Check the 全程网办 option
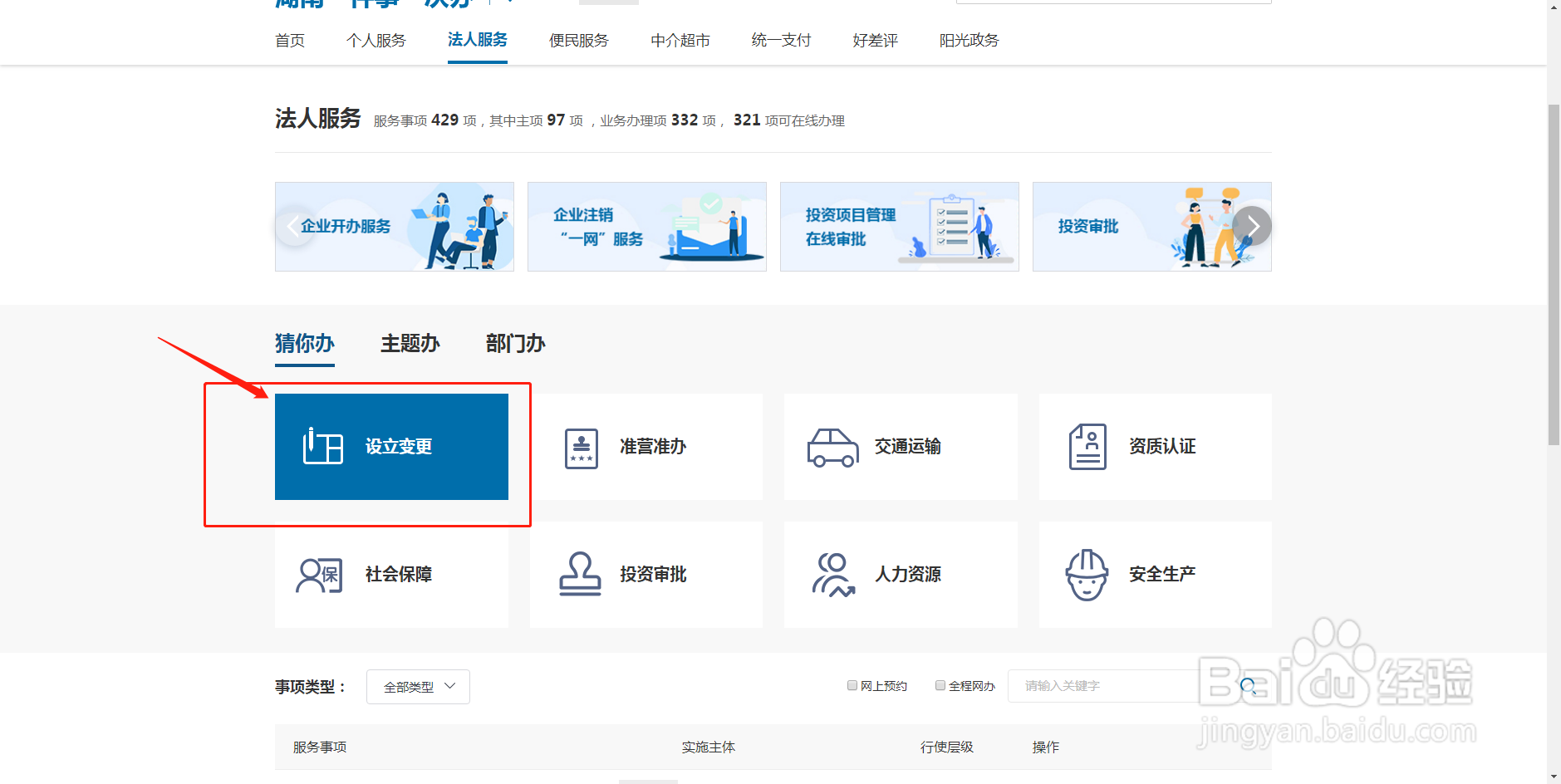 click(940, 684)
